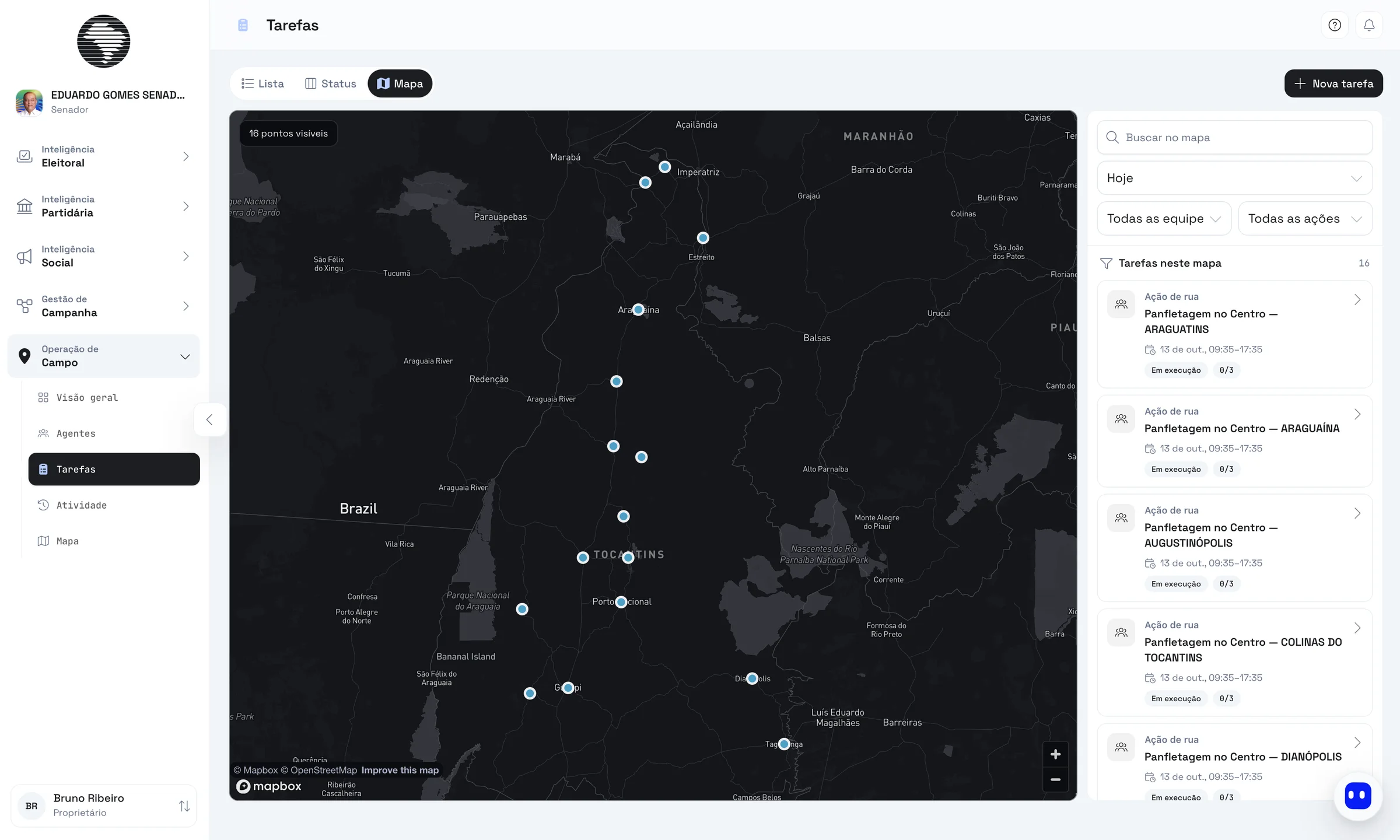This screenshot has height=840, width=1400.
Task: Click the account switcher arrows by Bruno Ribeiro
Action: click(x=184, y=806)
